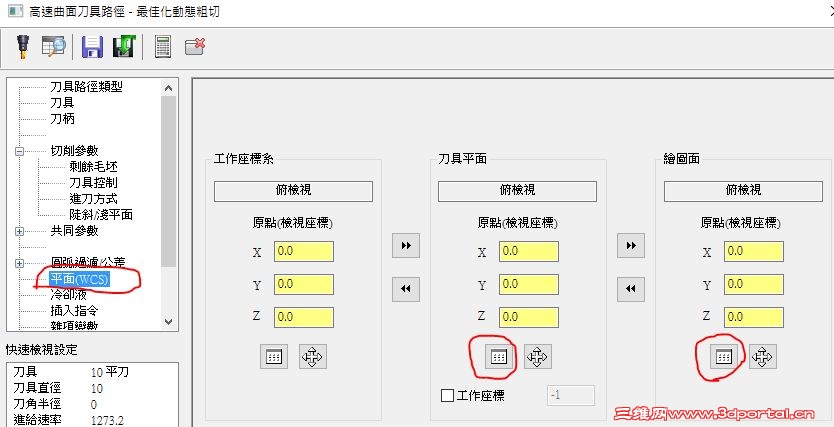The image size is (834, 427).
Task: Copy WCS to tool plane with right arrows
Action: tap(405, 246)
